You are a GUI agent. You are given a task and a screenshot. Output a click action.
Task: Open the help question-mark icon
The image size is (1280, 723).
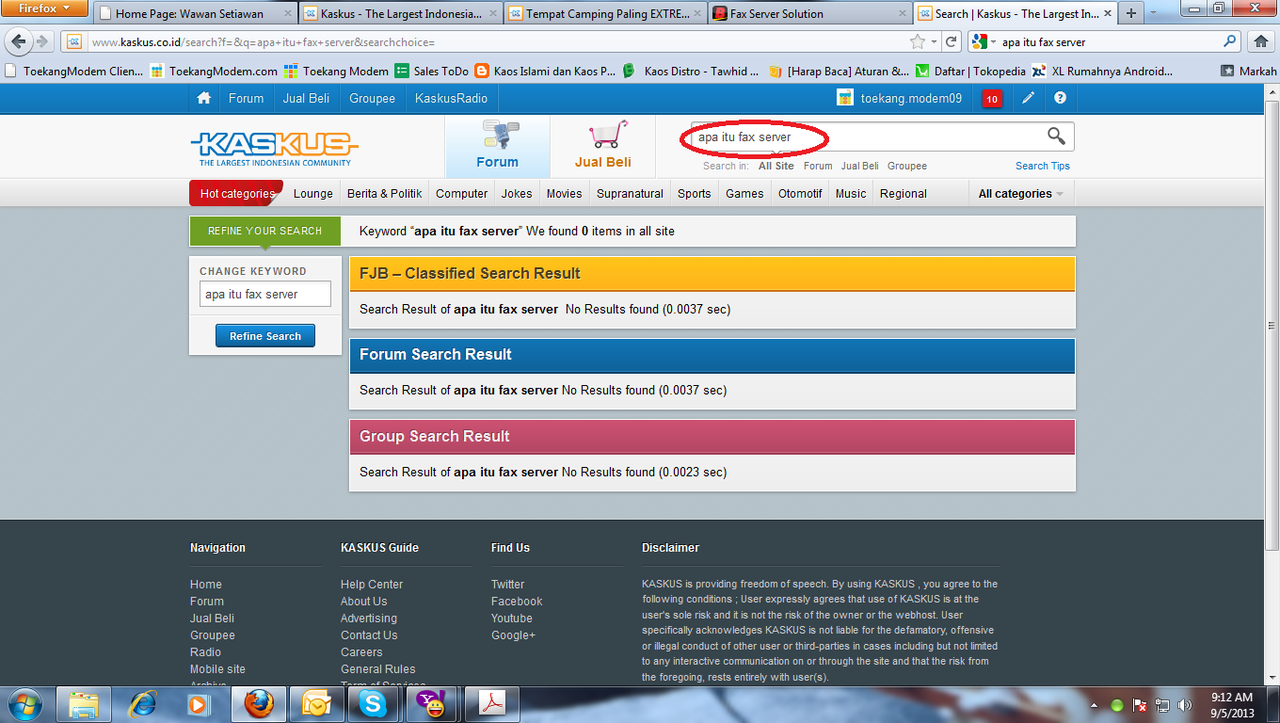coord(1060,98)
